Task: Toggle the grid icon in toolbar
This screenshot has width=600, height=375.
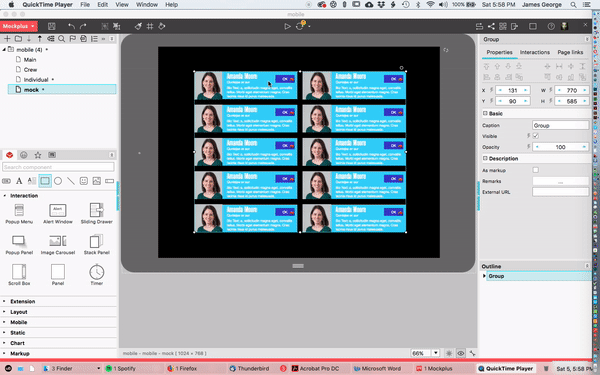Action: pos(150,26)
